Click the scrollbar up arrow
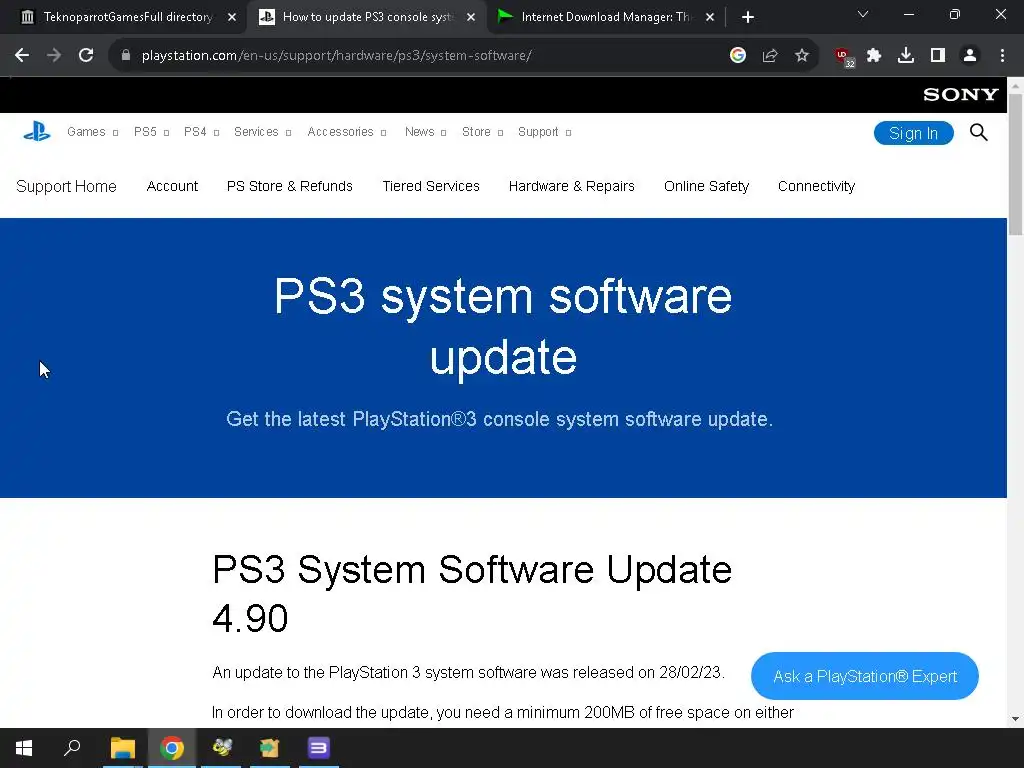The height and width of the screenshot is (768, 1024). [x=1016, y=85]
